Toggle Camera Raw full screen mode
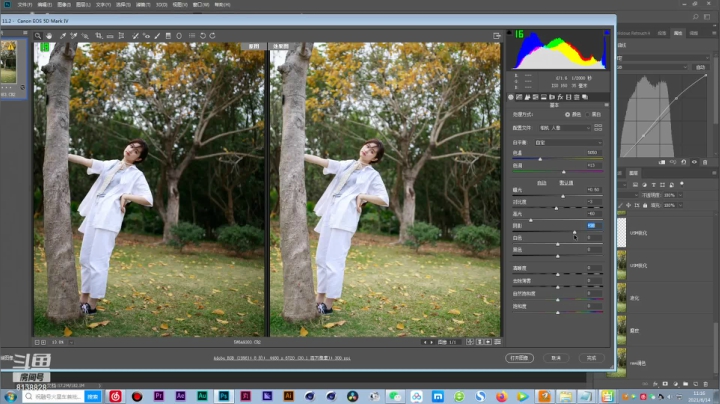This screenshot has height=404, width=720. point(497,36)
